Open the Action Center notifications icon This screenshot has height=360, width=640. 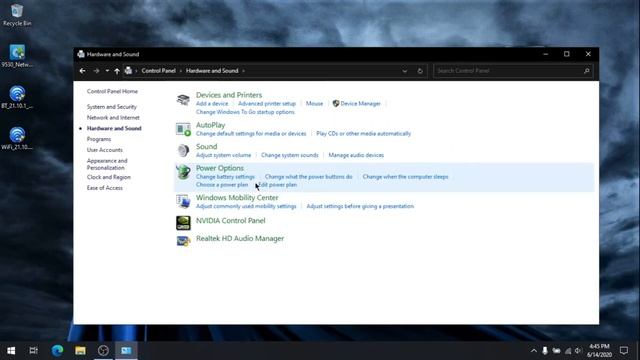624,351
